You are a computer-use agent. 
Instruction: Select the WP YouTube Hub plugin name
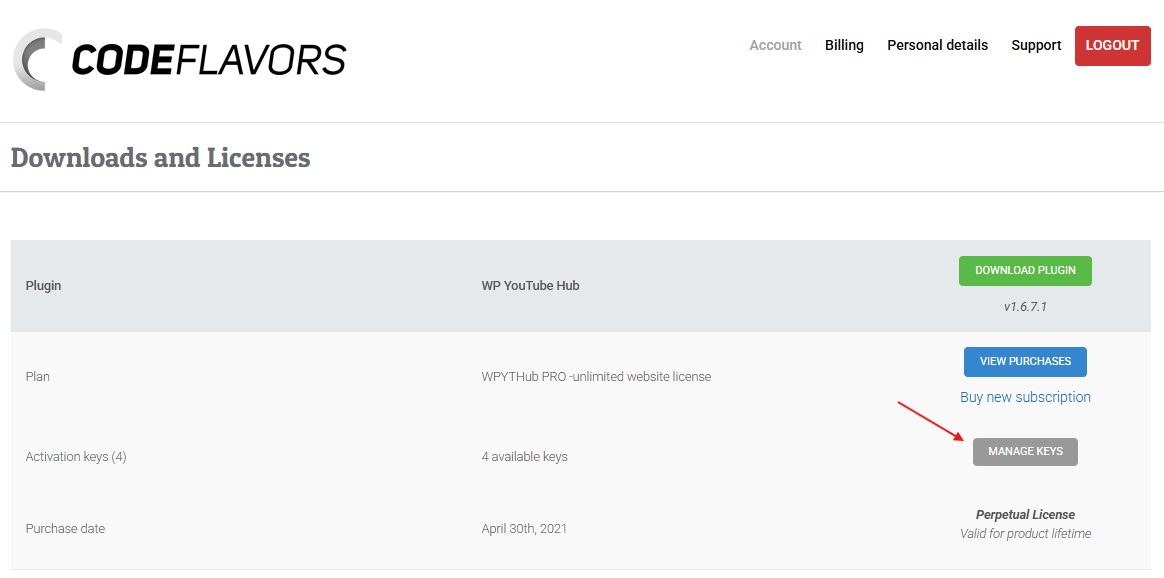click(530, 286)
